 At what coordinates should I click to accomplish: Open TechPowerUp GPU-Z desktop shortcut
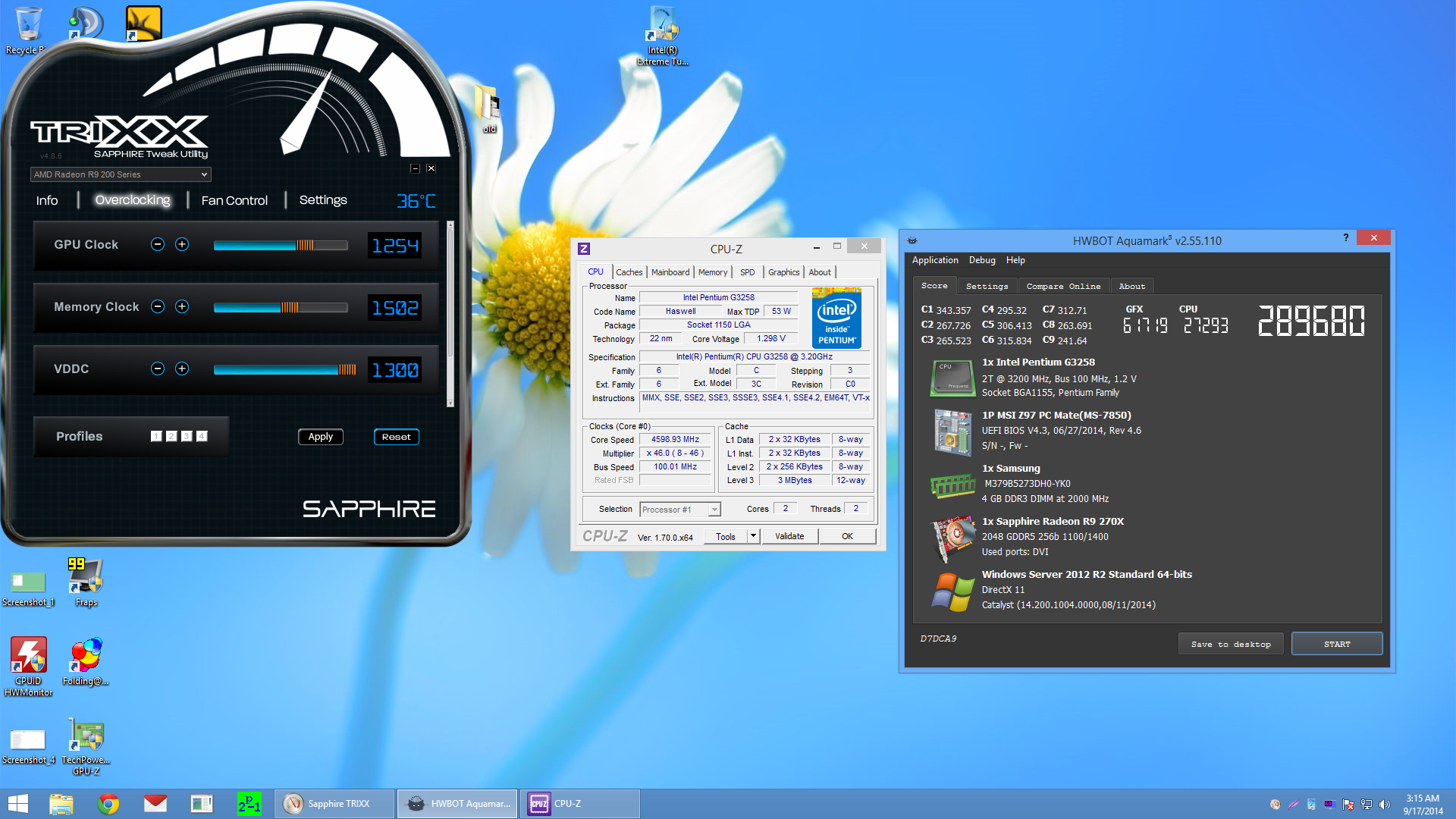(x=86, y=746)
